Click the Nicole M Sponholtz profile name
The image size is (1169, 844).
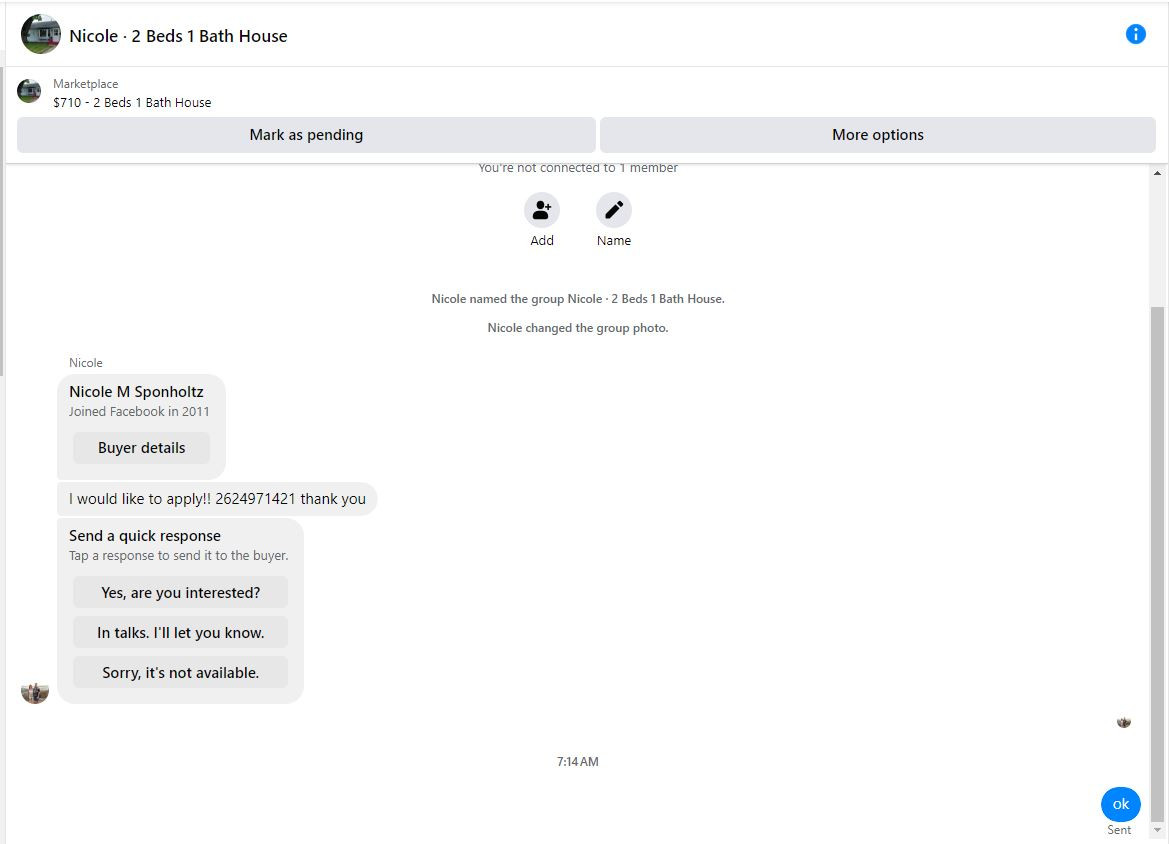[x=136, y=391]
